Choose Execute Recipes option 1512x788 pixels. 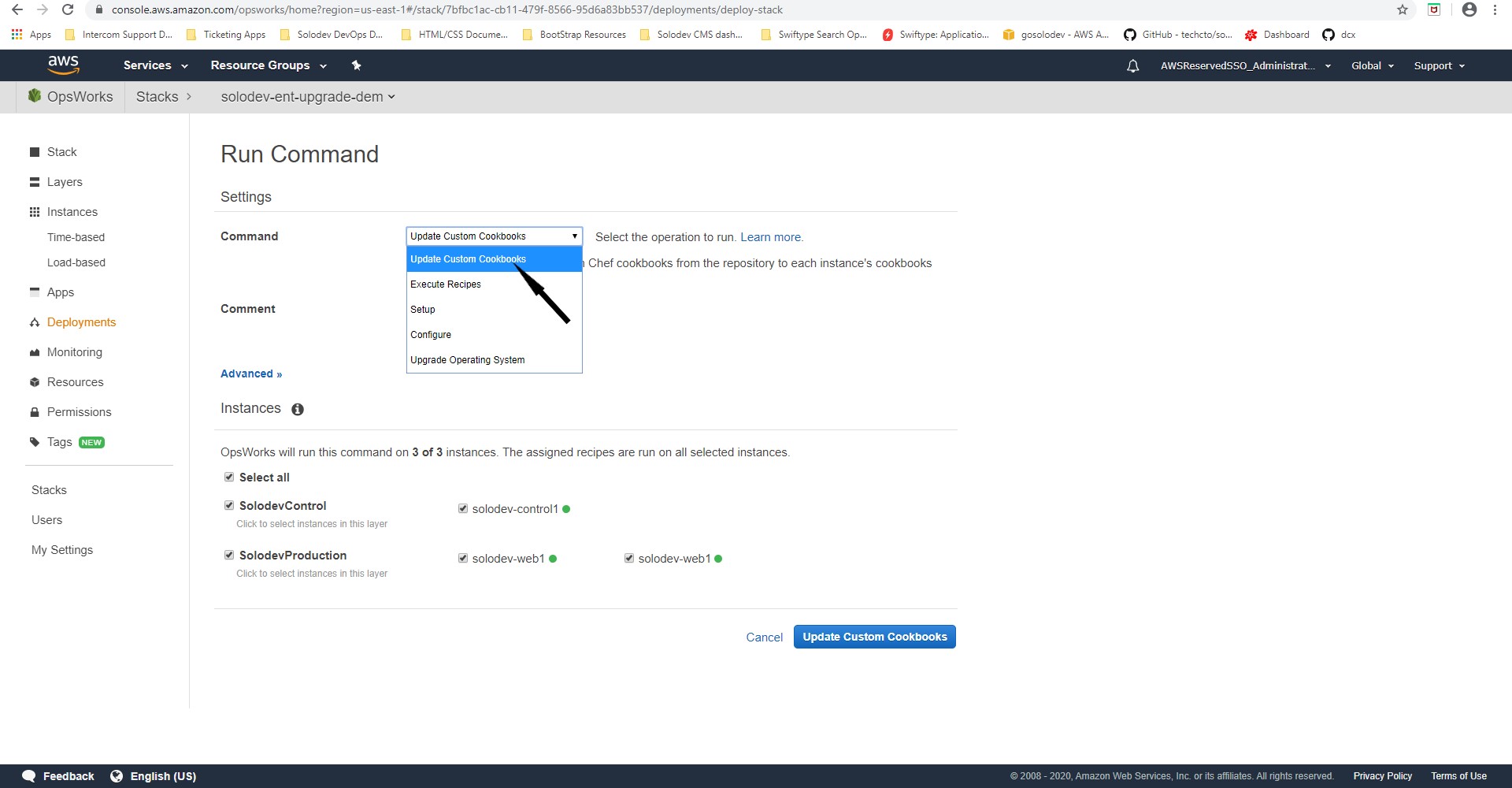(494, 284)
